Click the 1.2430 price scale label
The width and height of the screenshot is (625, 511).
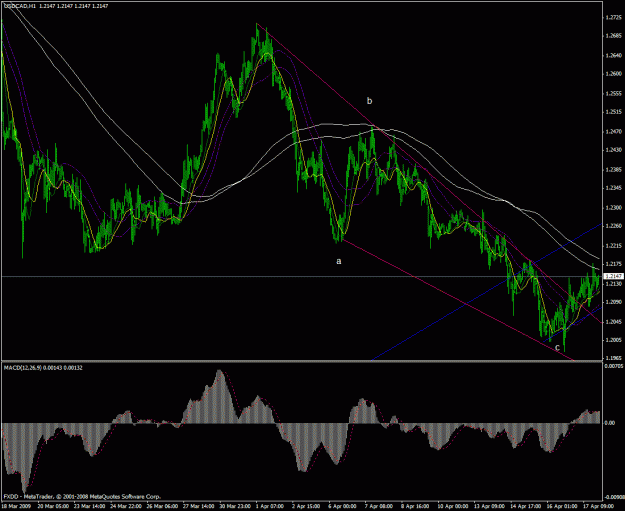click(613, 150)
